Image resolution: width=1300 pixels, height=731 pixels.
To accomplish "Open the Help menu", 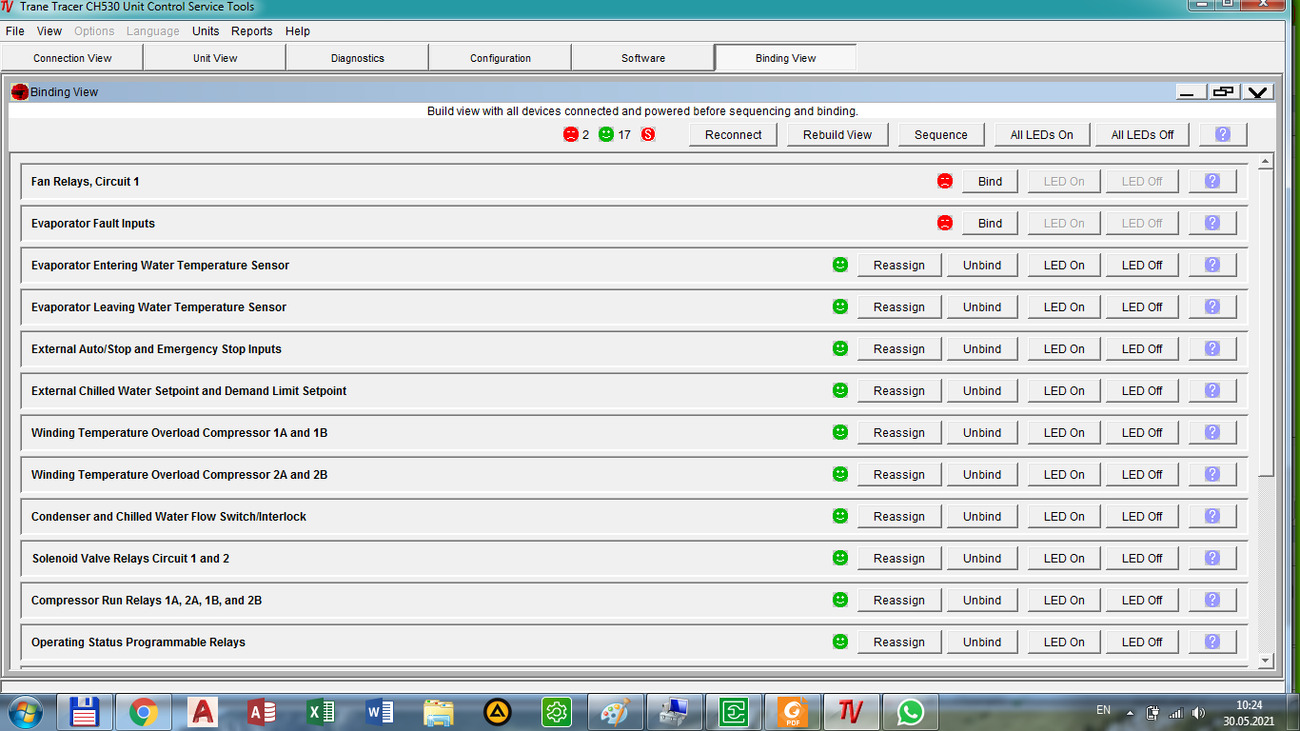I will tap(298, 31).
